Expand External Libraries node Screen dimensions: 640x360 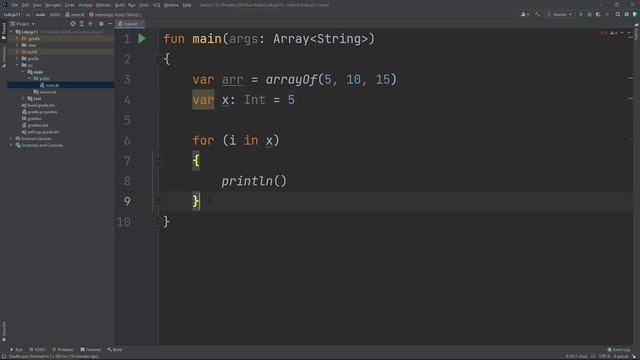(11, 138)
